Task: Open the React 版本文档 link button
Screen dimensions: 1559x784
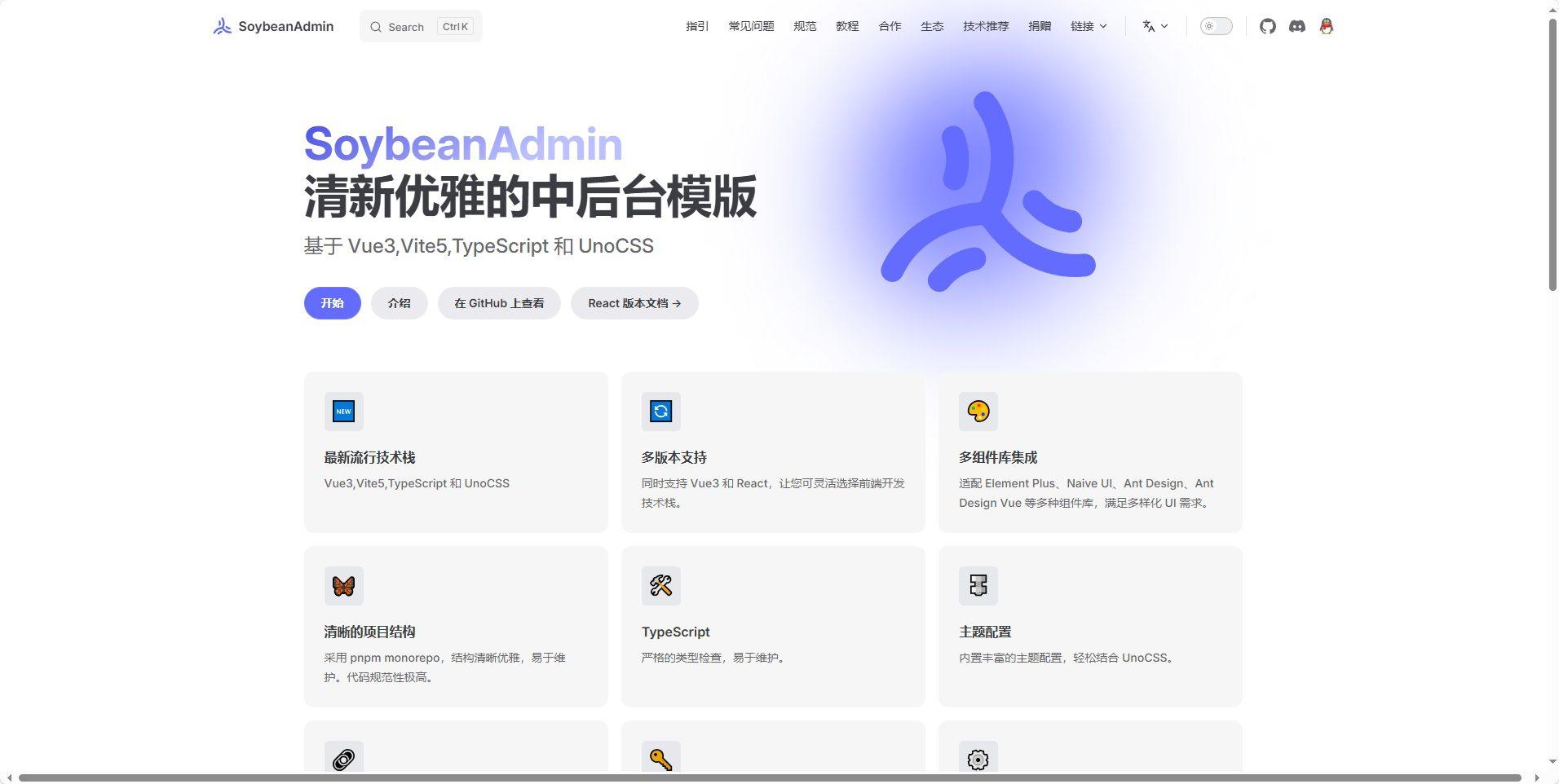Action: pyautogui.click(x=634, y=303)
